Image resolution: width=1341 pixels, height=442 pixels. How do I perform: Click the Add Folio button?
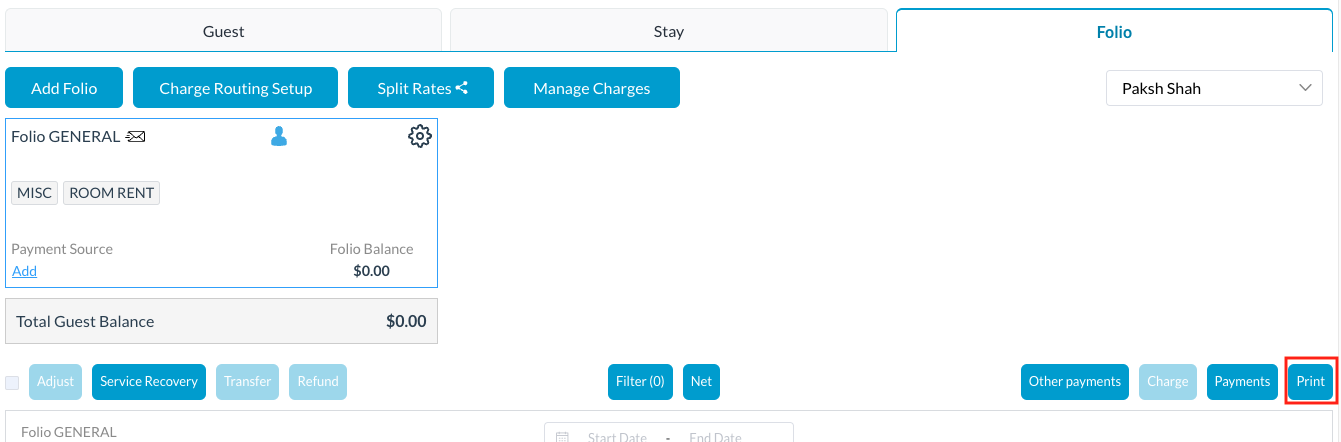(64, 88)
